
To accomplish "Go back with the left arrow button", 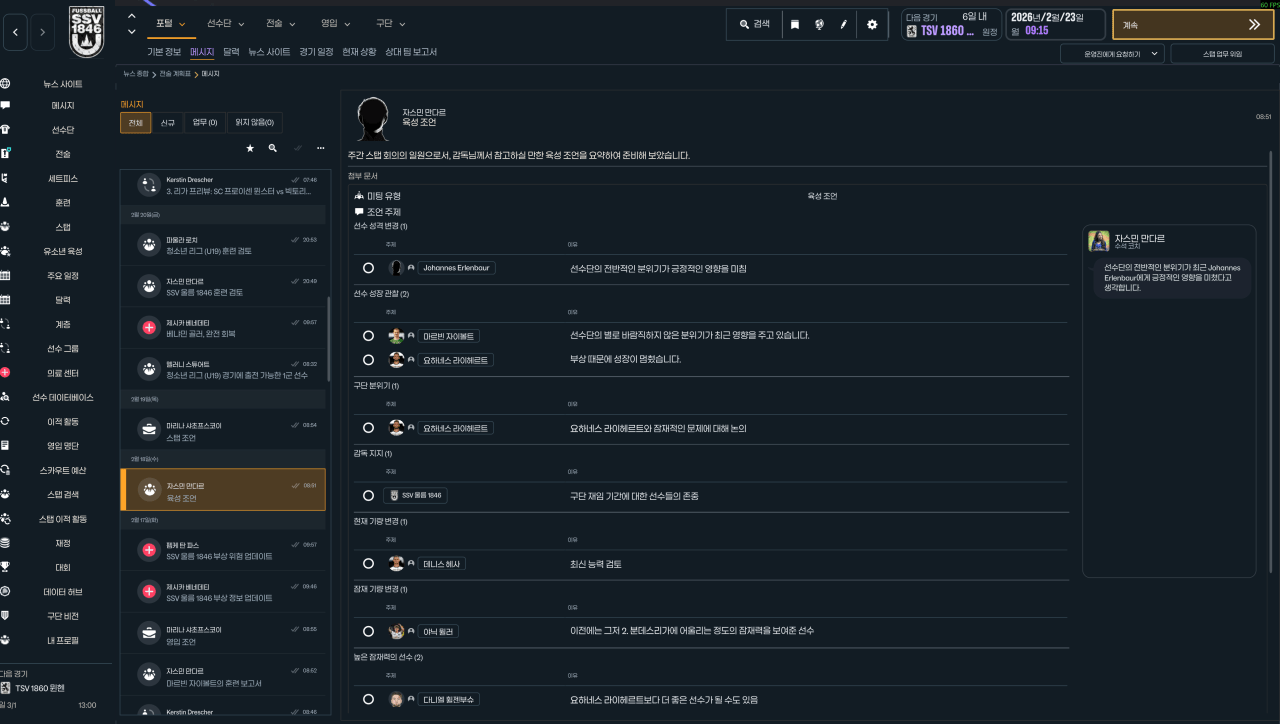I will click(x=15, y=33).
